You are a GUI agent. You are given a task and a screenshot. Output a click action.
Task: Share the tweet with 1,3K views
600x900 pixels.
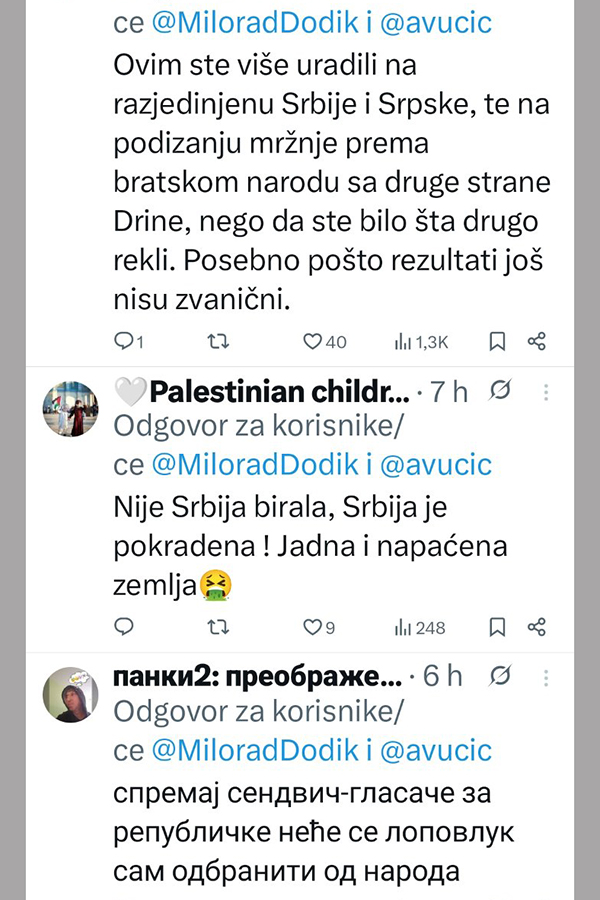536,342
